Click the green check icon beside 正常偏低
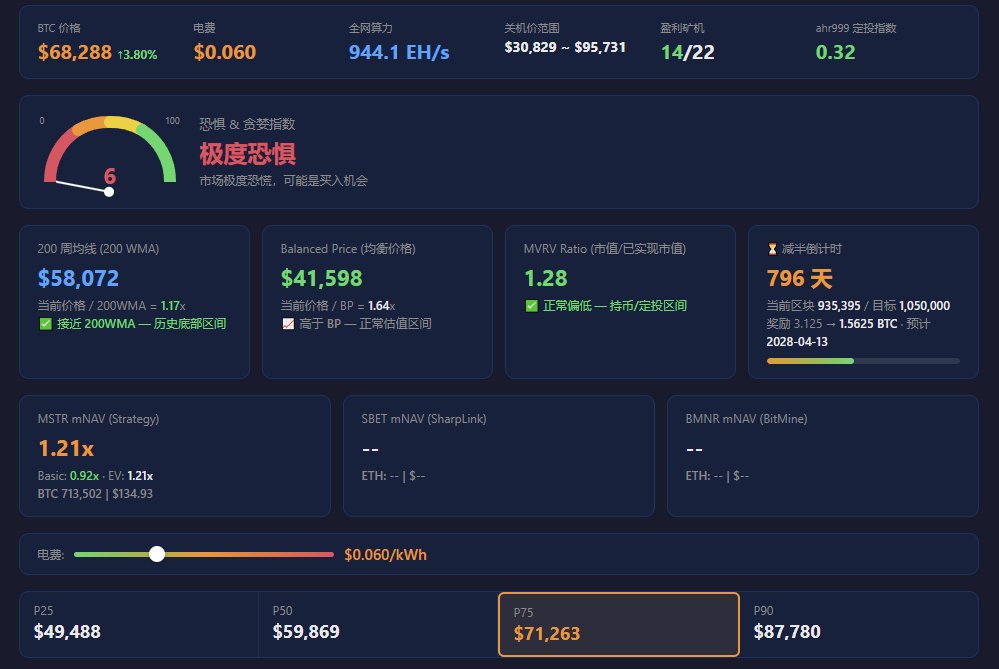 point(531,306)
